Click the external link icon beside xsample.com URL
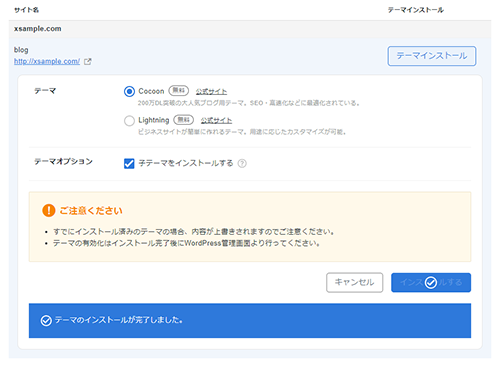The height and width of the screenshot is (367, 500). [x=88, y=61]
